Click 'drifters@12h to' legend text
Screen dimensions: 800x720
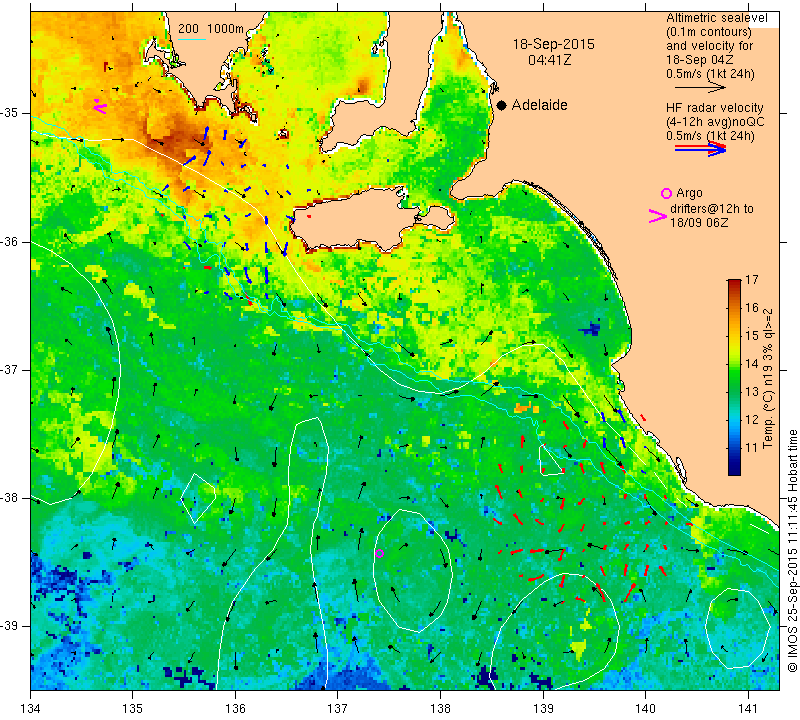(712, 209)
